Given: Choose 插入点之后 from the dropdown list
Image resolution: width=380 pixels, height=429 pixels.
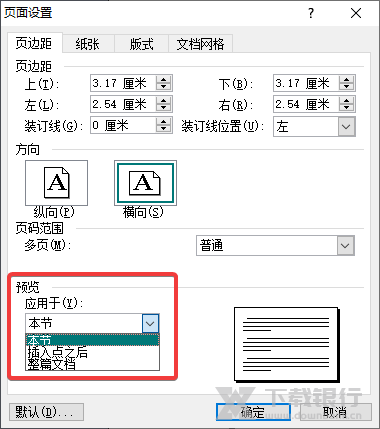Looking at the screenshot, I should (x=92, y=352).
